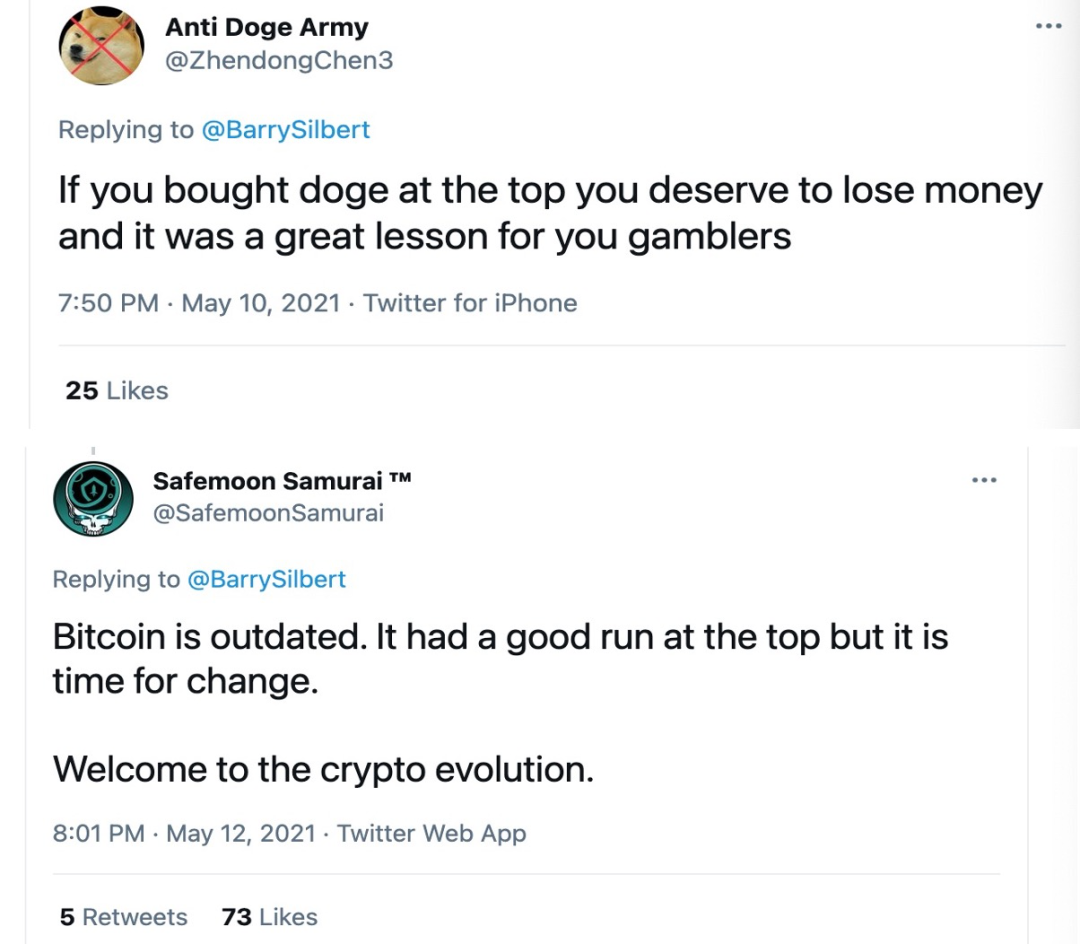
Task: Open Safemoon Samurai ™ display name
Action: pyautogui.click(x=282, y=481)
